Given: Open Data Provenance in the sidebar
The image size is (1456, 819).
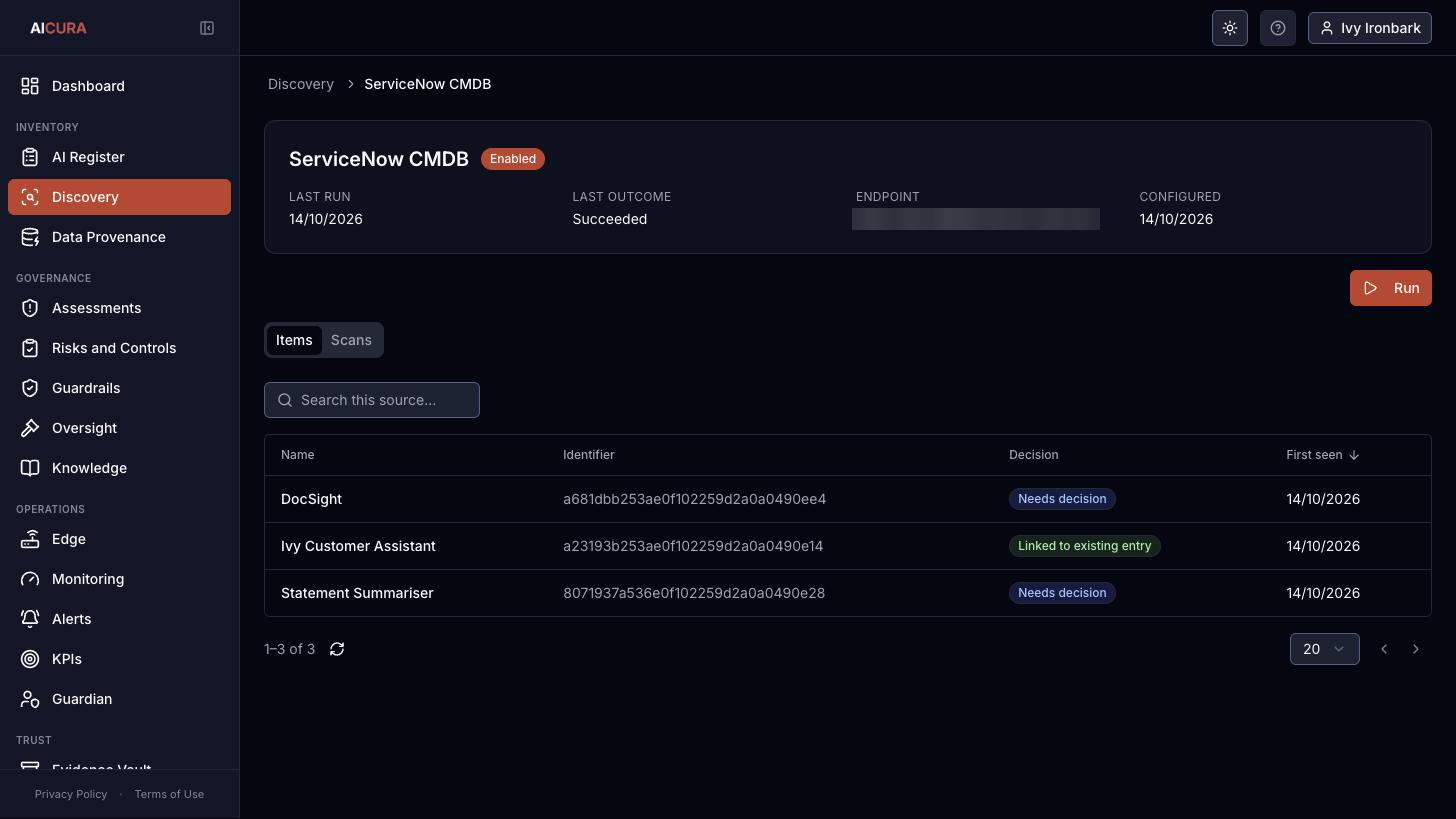Looking at the screenshot, I should (119, 237).
